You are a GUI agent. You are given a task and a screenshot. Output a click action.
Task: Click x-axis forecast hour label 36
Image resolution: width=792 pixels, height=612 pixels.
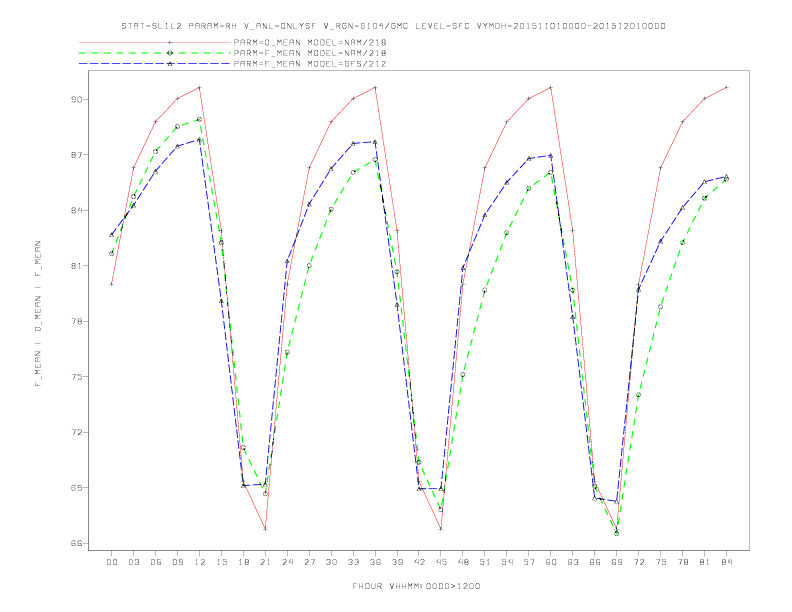(375, 562)
